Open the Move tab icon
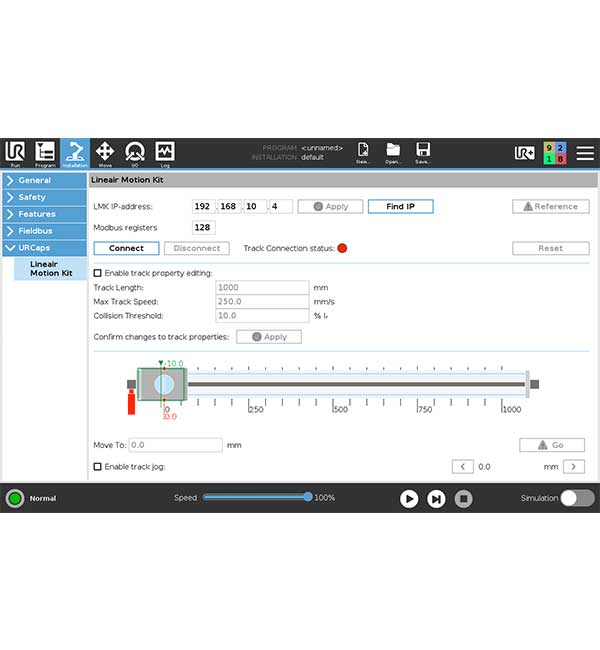Image resolution: width=600 pixels, height=650 pixels. pos(105,153)
